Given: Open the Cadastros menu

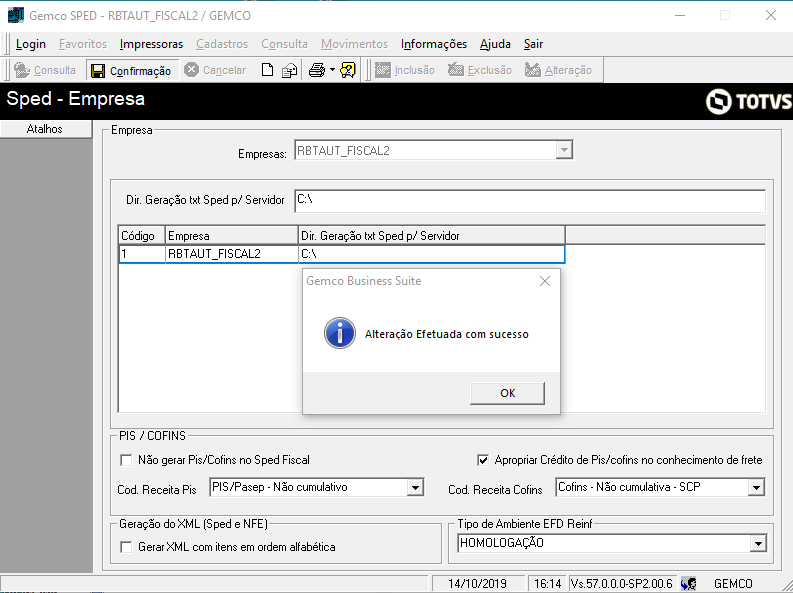Looking at the screenshot, I should pos(222,44).
